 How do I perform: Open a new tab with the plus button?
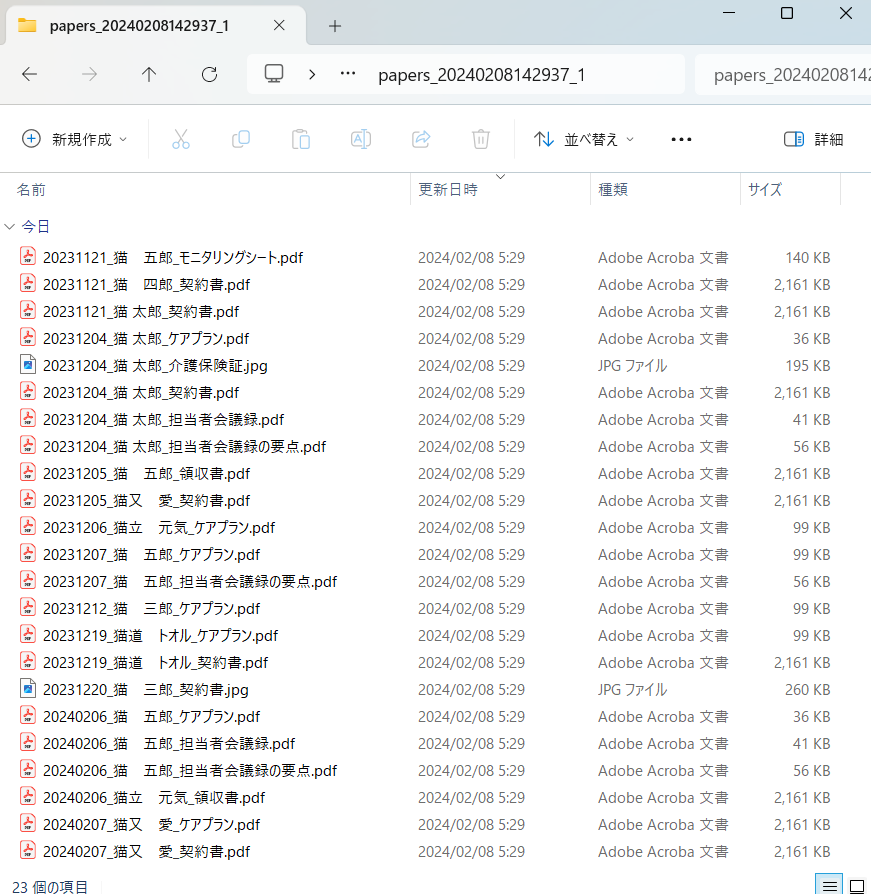[334, 25]
